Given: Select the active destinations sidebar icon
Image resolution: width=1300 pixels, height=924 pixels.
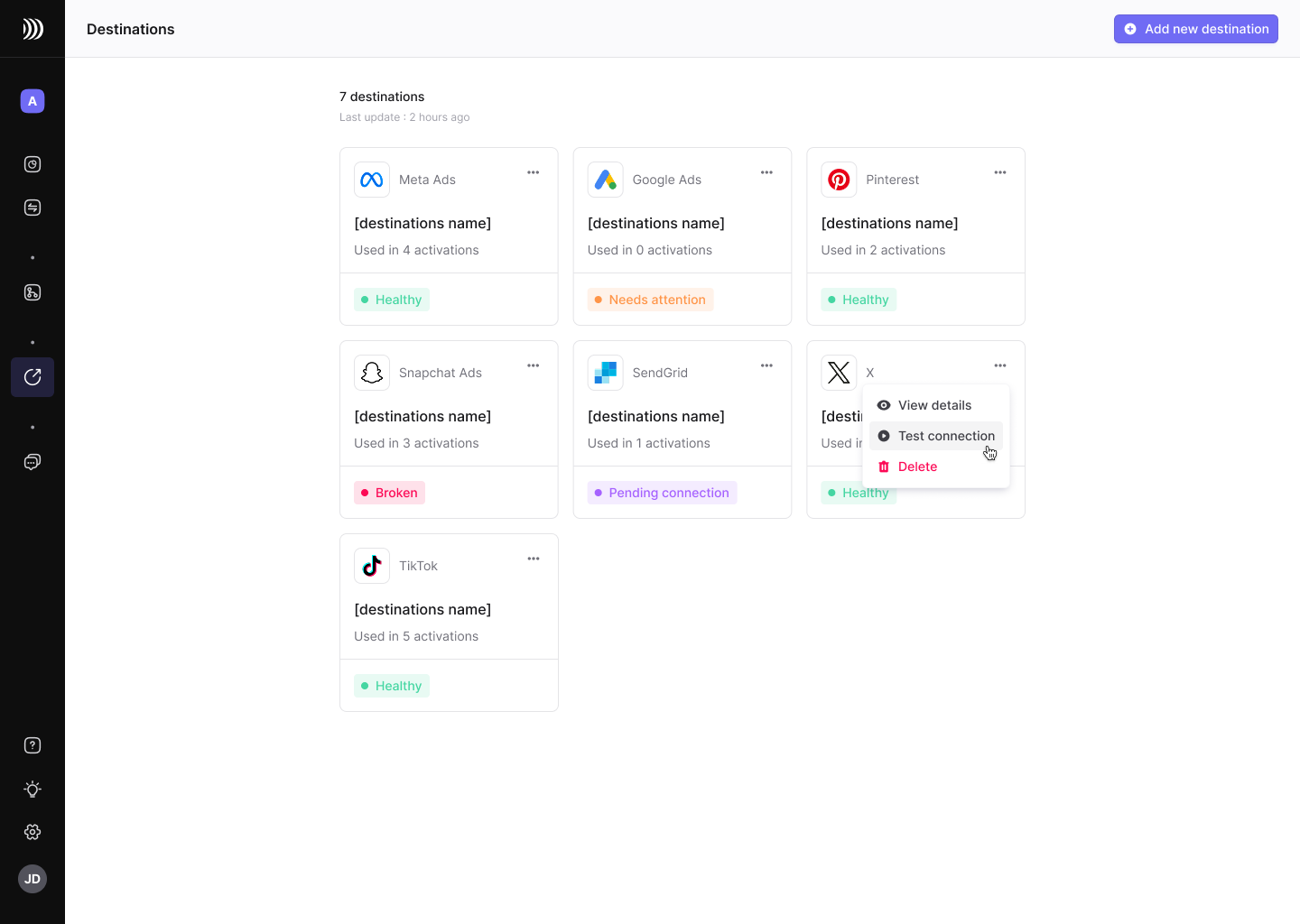Looking at the screenshot, I should [32, 377].
